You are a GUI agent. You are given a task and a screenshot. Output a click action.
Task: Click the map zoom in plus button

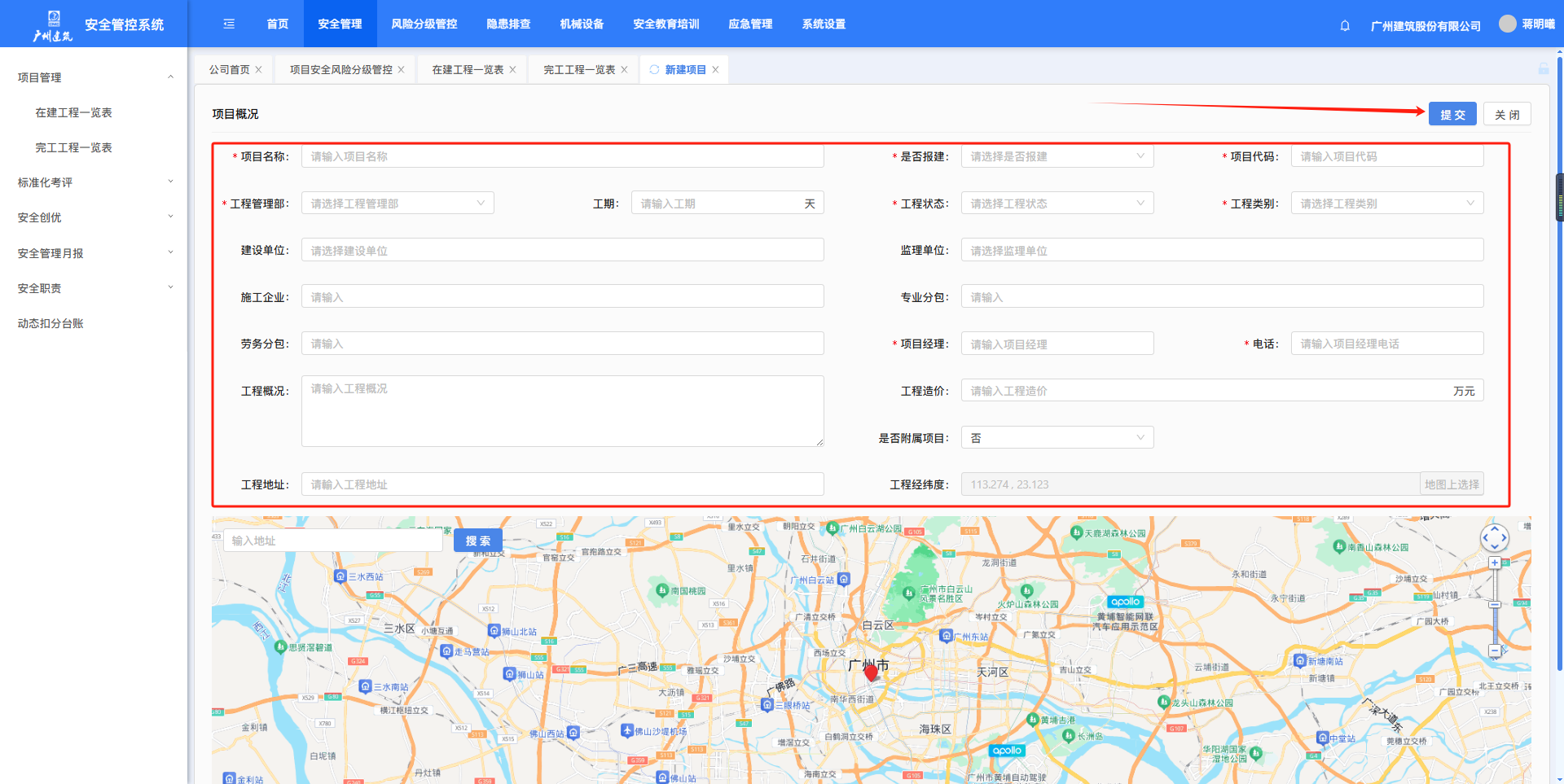tap(1495, 563)
